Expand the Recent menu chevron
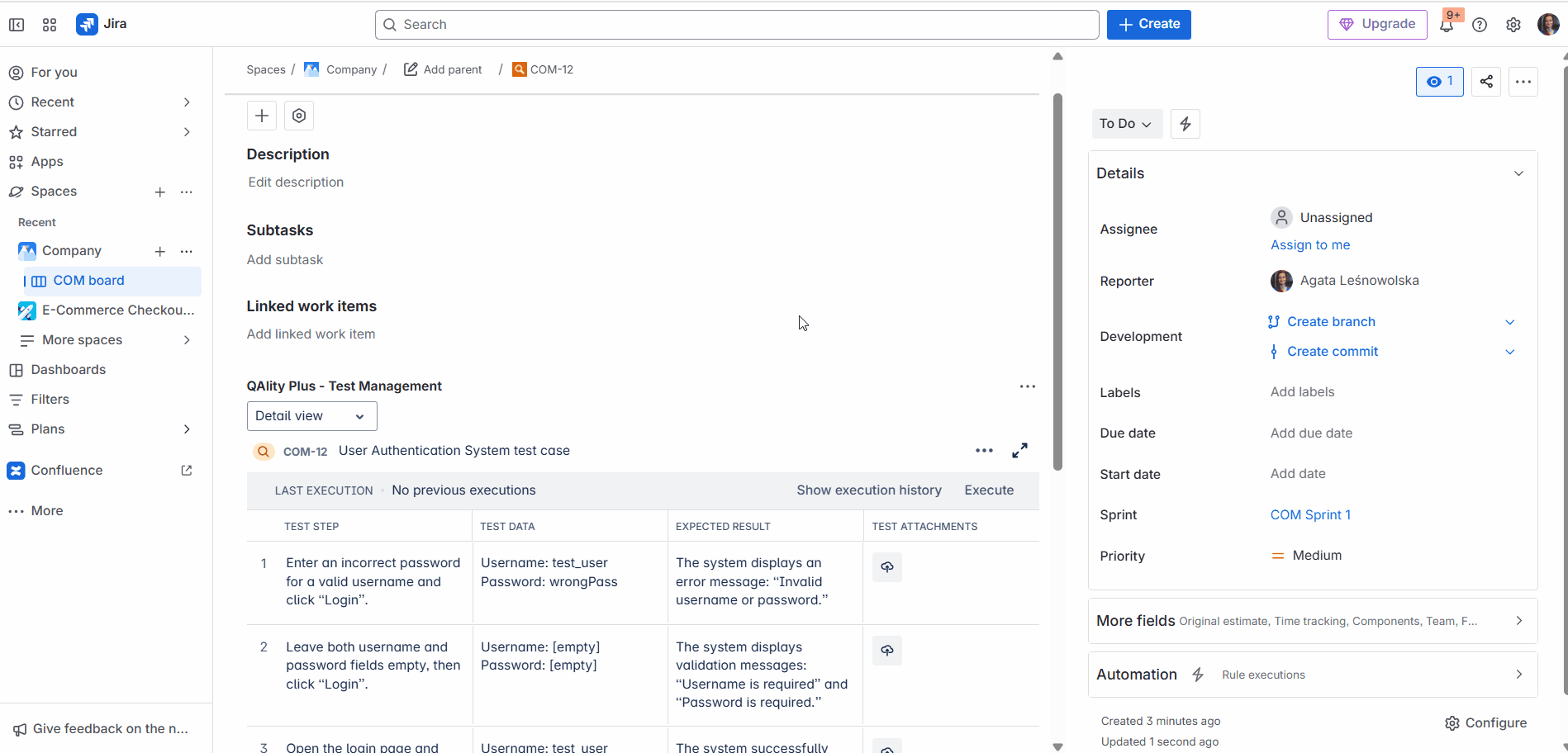 tap(187, 102)
